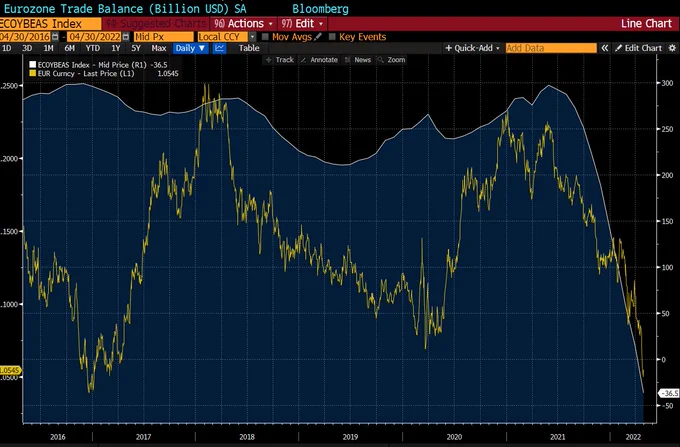Screen dimensions: 680x447
Task: Collapse panel with double chevron icon
Action: pyautogui.click(x=604, y=48)
